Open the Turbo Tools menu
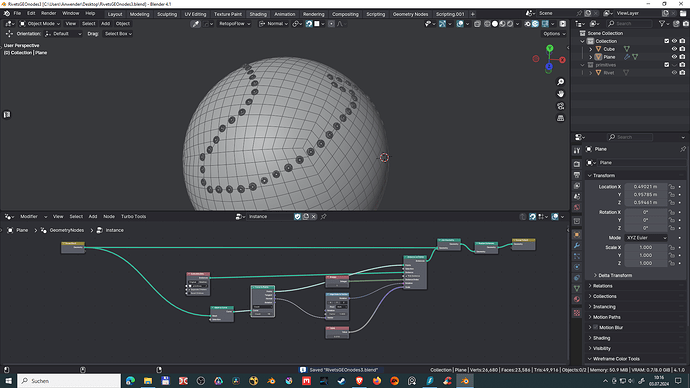 pyautogui.click(x=133, y=216)
